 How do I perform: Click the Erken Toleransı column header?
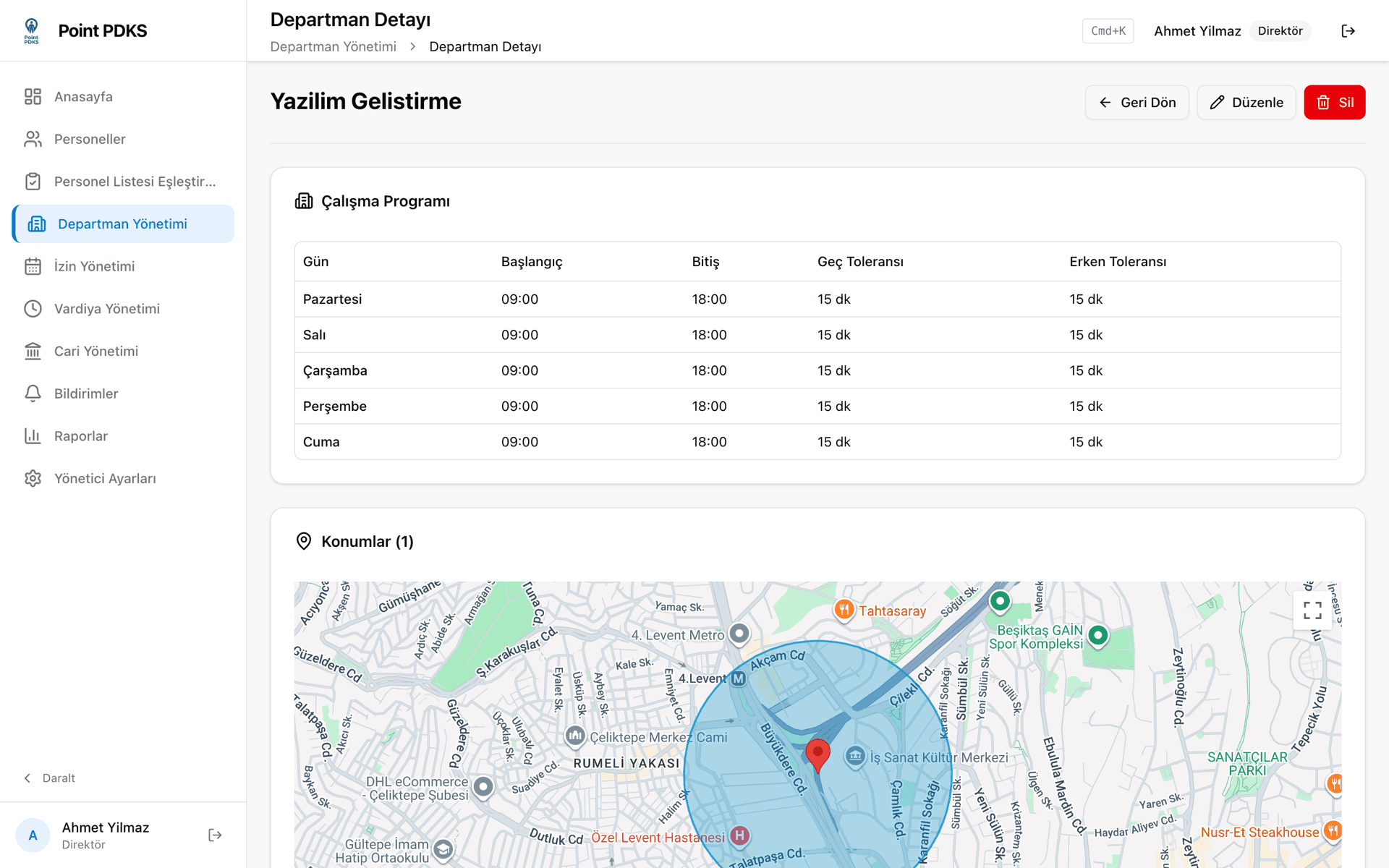(1118, 262)
